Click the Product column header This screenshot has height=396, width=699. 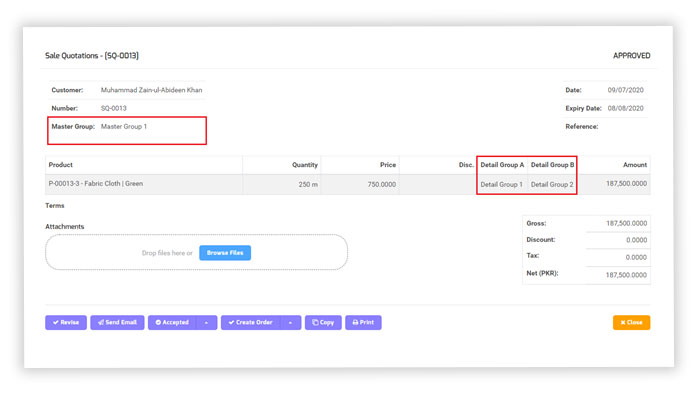[x=61, y=165]
